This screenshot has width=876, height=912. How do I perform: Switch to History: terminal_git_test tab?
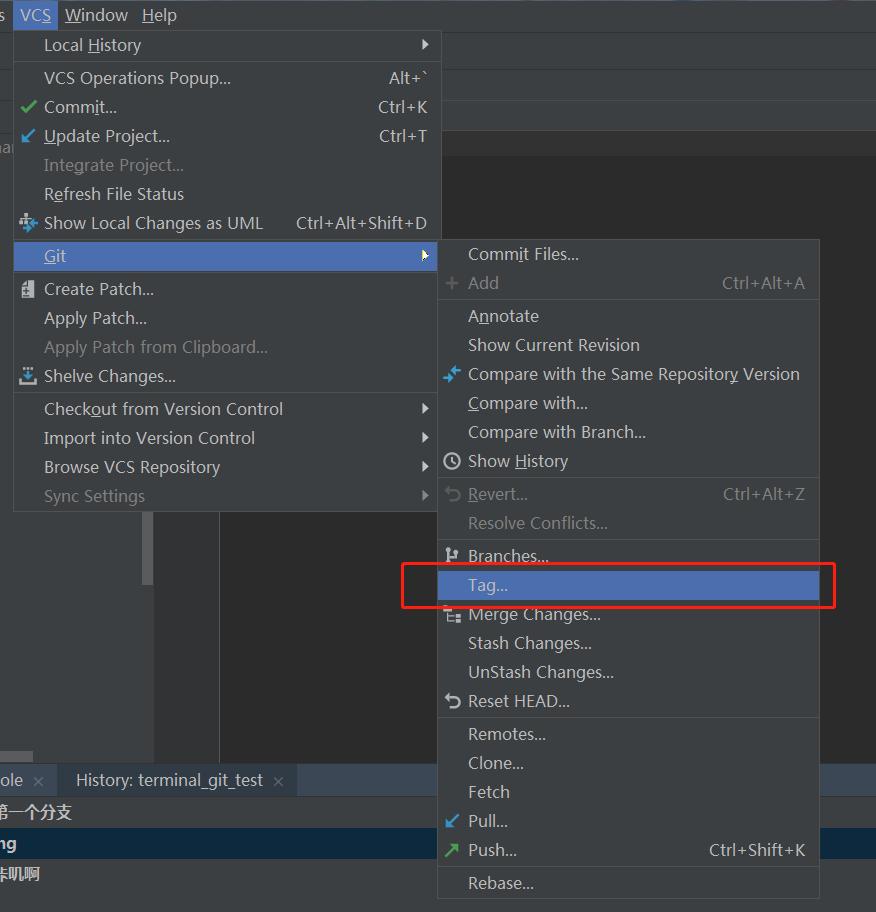click(169, 780)
